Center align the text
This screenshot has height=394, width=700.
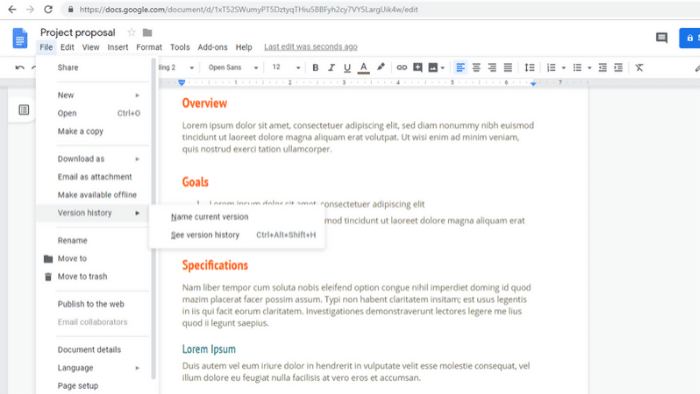(x=476, y=68)
